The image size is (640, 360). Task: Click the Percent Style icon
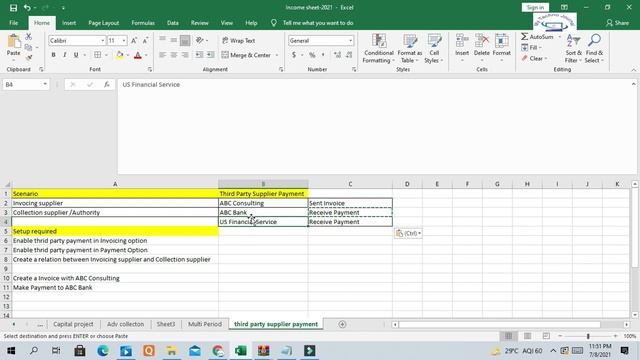[312, 55]
